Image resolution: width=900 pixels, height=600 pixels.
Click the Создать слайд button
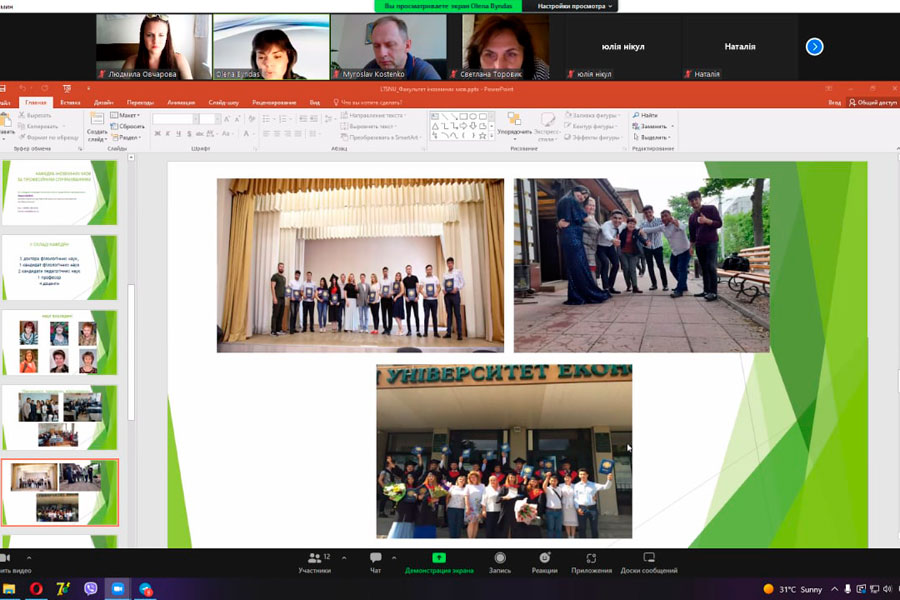pos(97,128)
